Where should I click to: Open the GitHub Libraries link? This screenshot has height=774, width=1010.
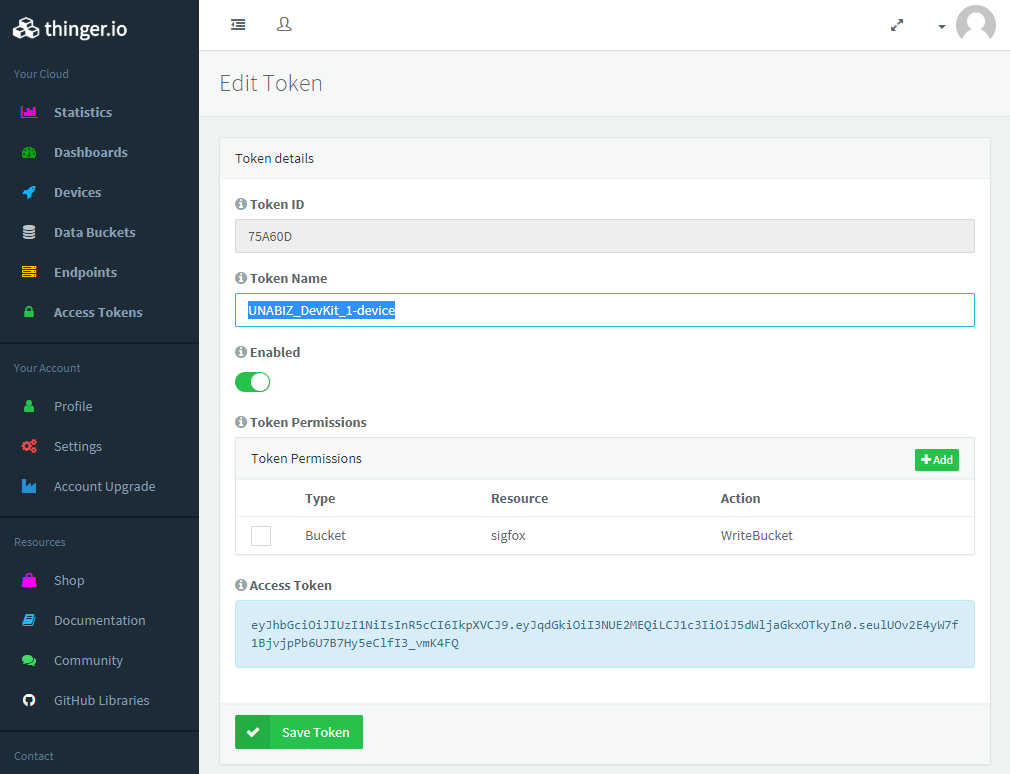tap(102, 700)
